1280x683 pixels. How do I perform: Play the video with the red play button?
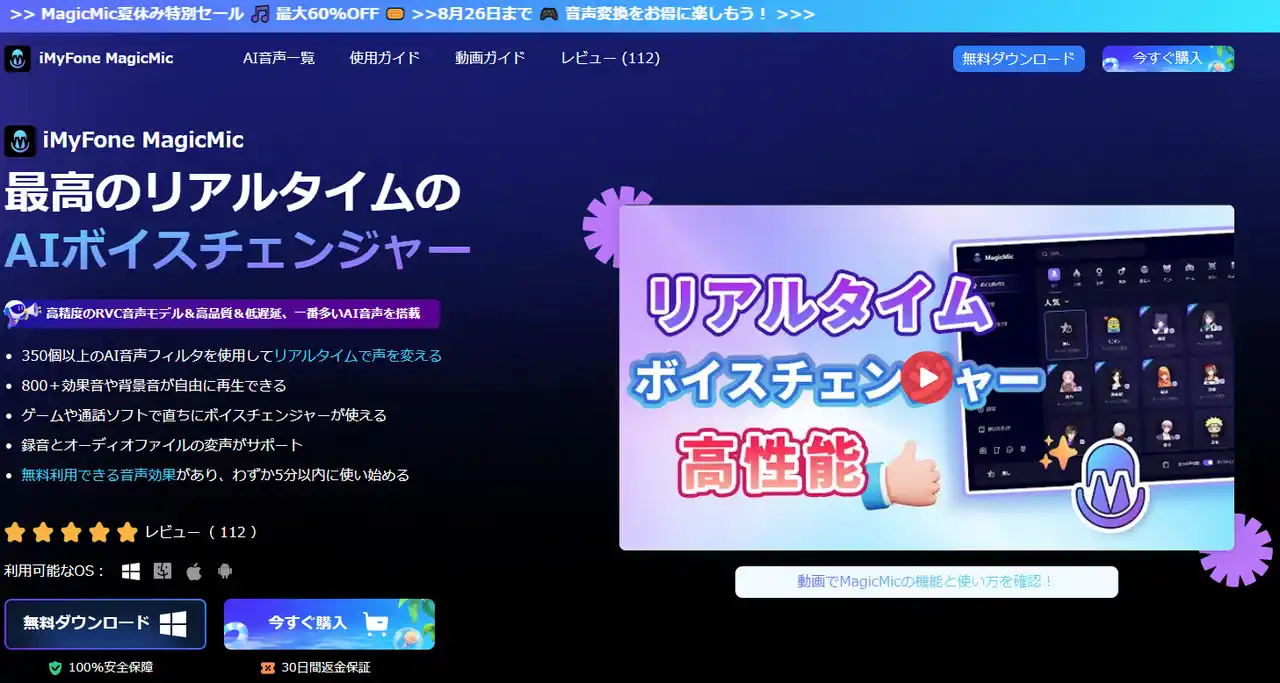(926, 377)
